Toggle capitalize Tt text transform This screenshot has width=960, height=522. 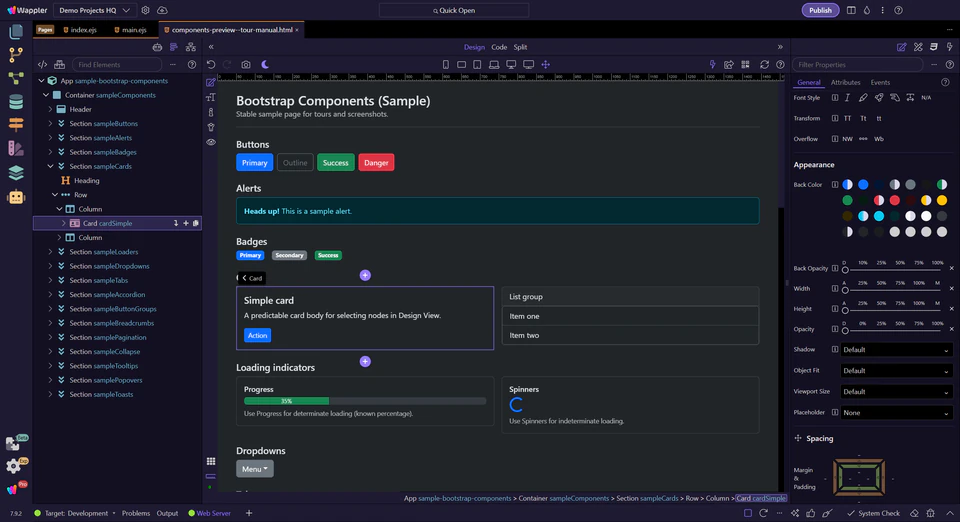point(863,118)
